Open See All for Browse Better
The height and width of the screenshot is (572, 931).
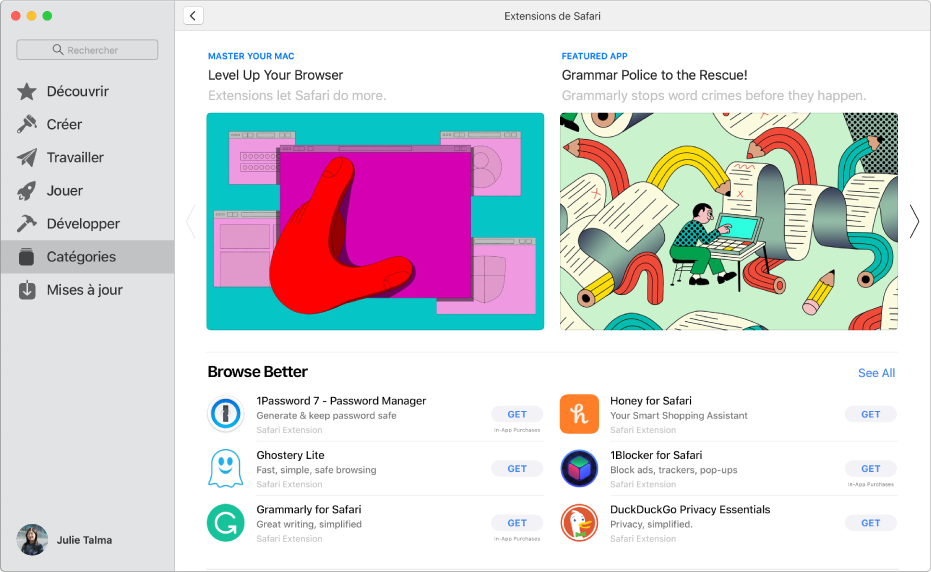876,373
